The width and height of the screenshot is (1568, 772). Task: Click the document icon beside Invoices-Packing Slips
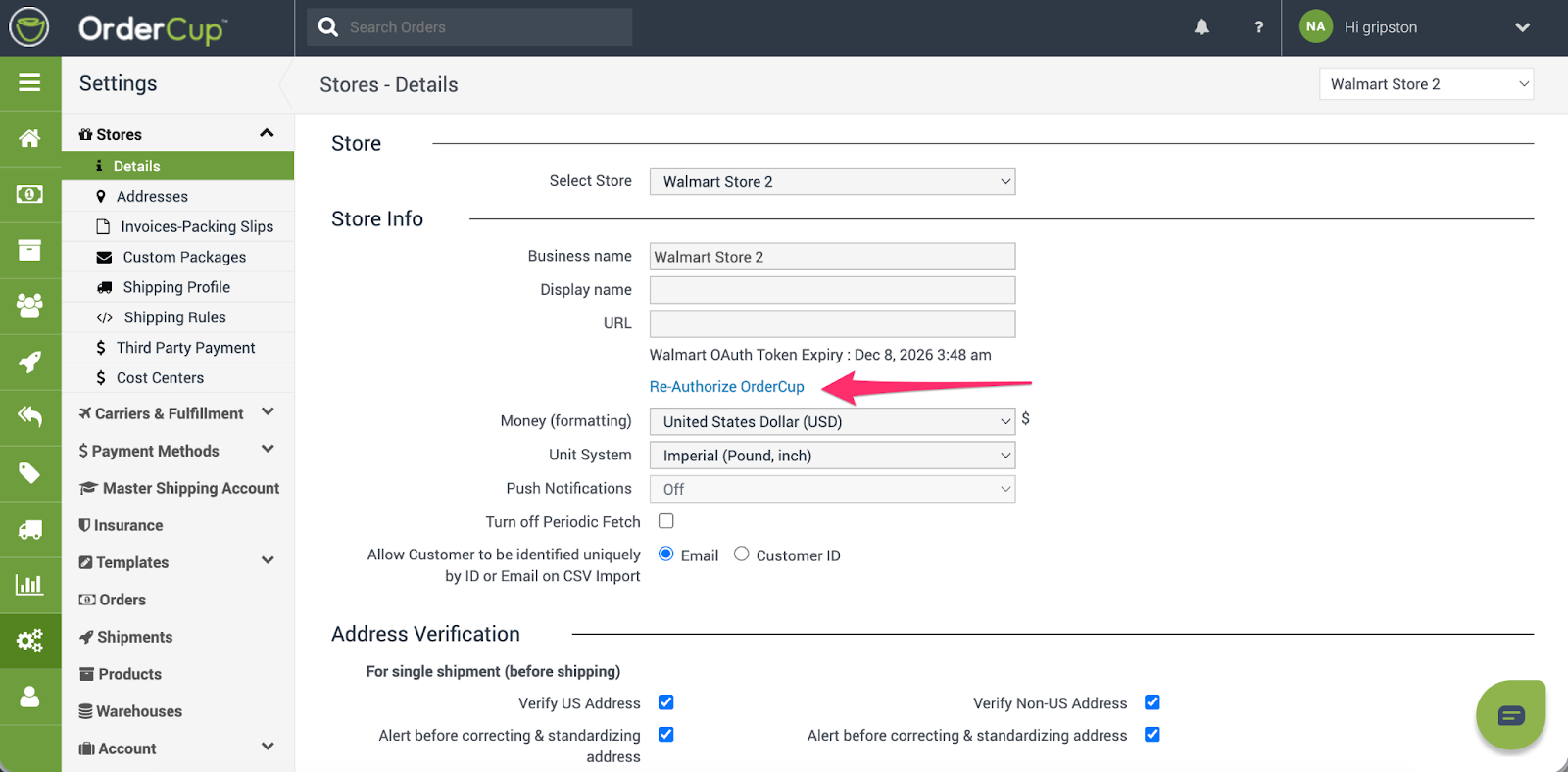click(103, 226)
